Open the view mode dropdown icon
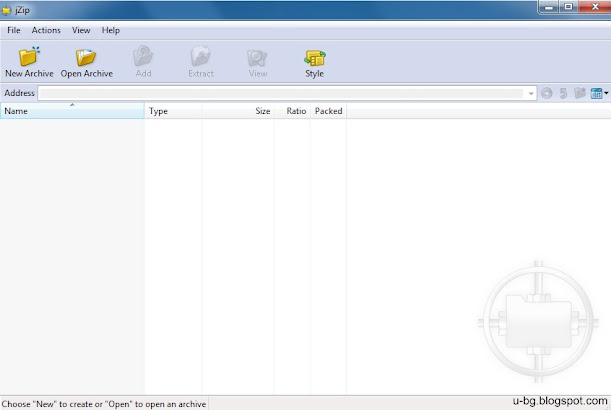This screenshot has height=410, width=611. (599, 93)
